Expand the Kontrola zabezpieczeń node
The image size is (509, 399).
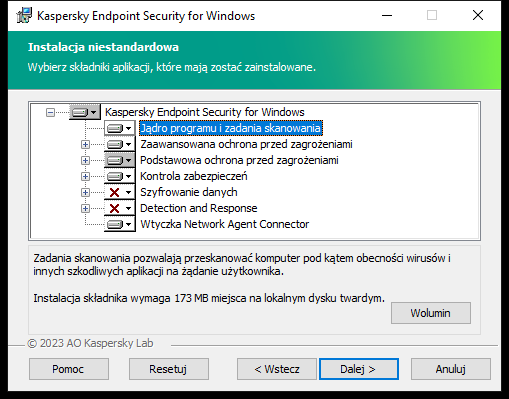(85, 176)
